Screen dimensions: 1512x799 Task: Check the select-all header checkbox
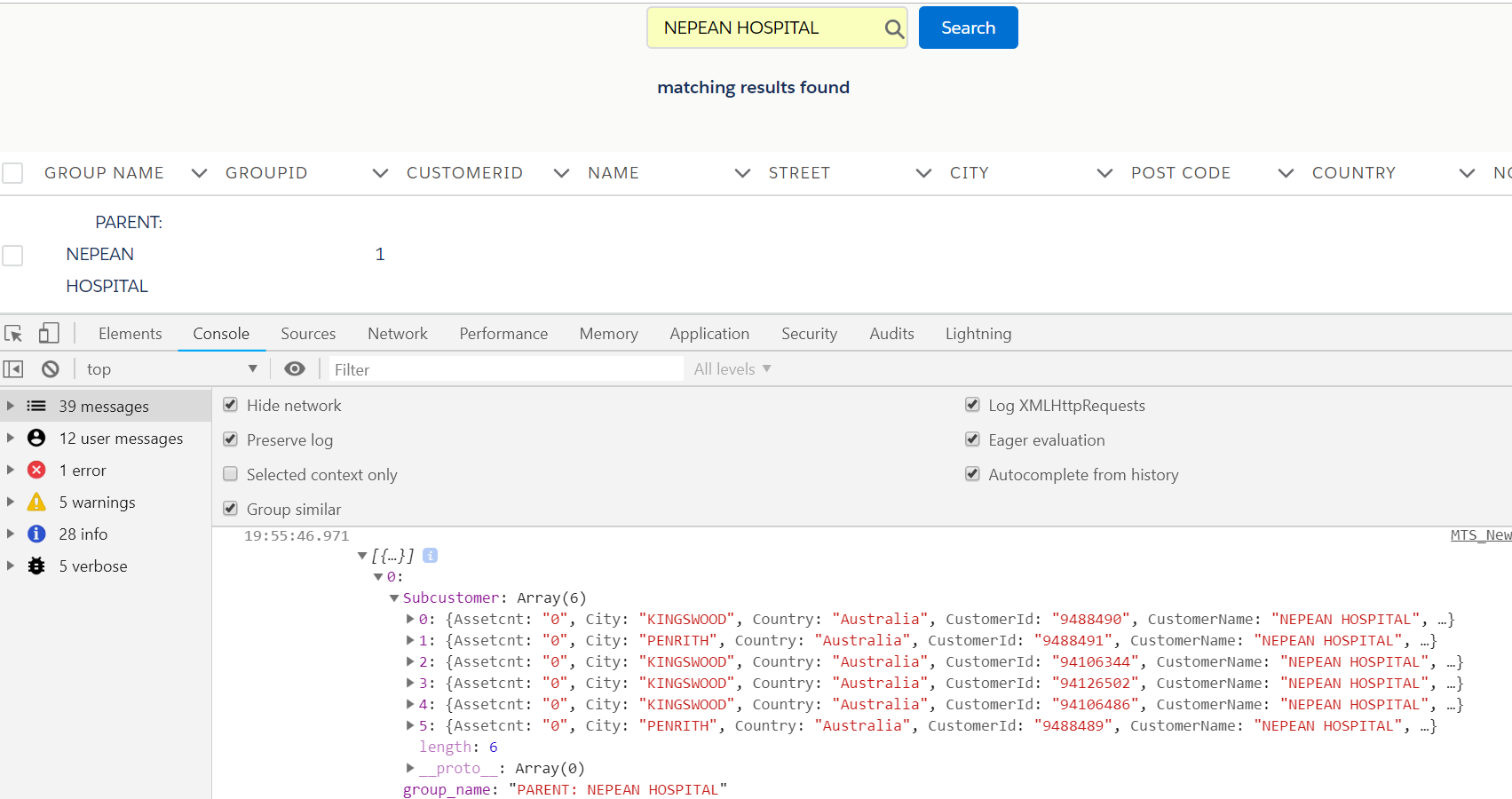[12, 173]
